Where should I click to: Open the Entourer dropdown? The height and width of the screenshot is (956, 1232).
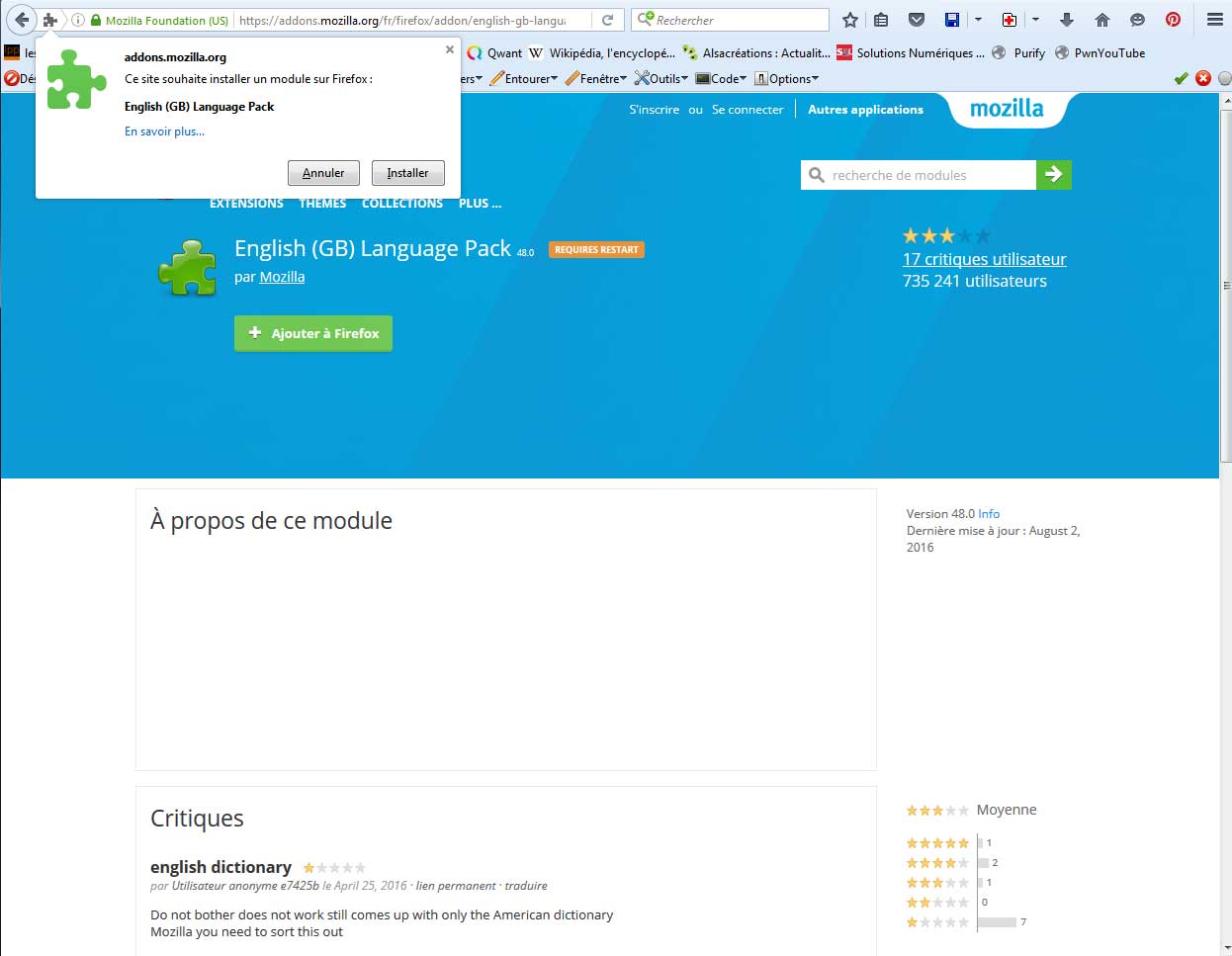click(x=524, y=79)
